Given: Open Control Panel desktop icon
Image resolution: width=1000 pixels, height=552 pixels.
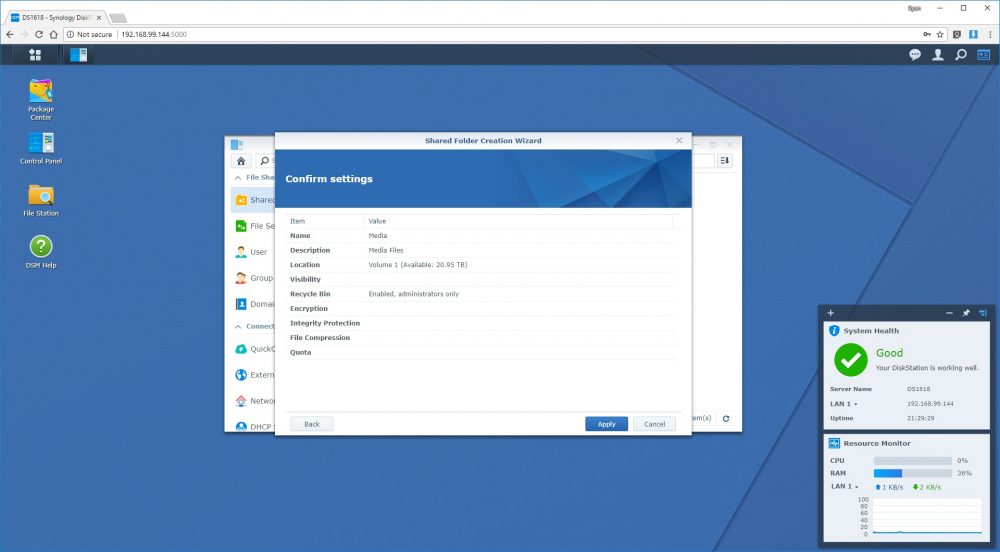Looking at the screenshot, I should 41,148.
